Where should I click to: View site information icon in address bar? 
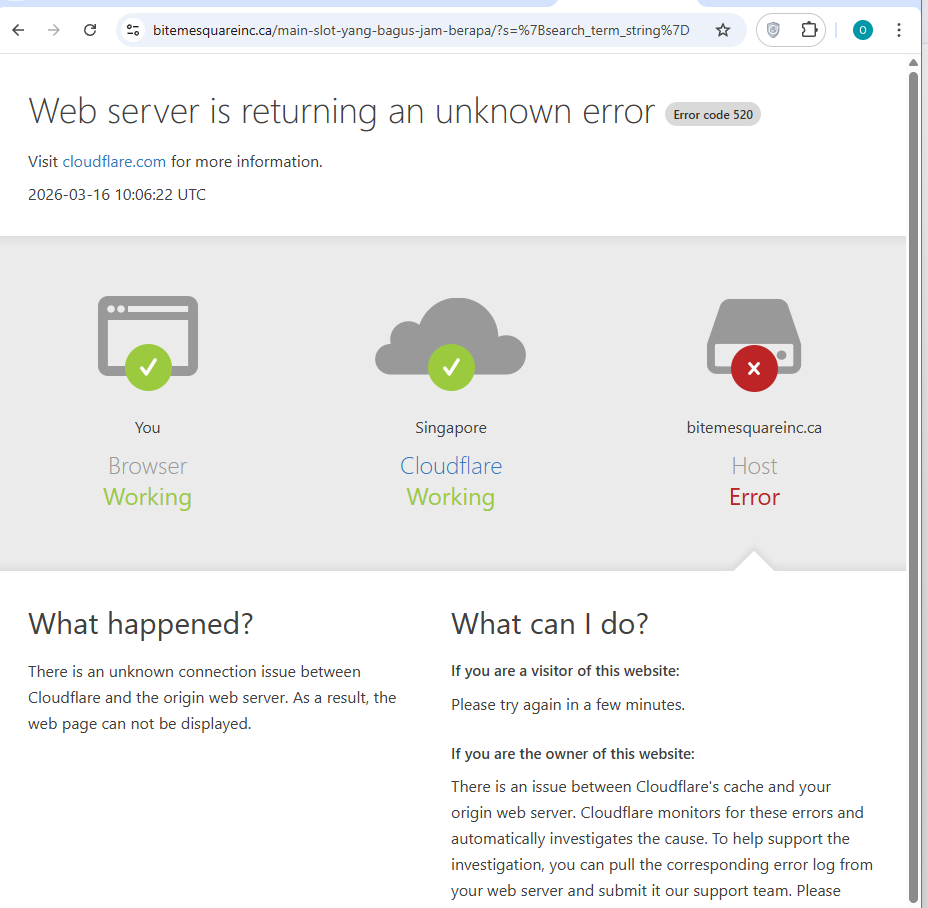pos(133,30)
